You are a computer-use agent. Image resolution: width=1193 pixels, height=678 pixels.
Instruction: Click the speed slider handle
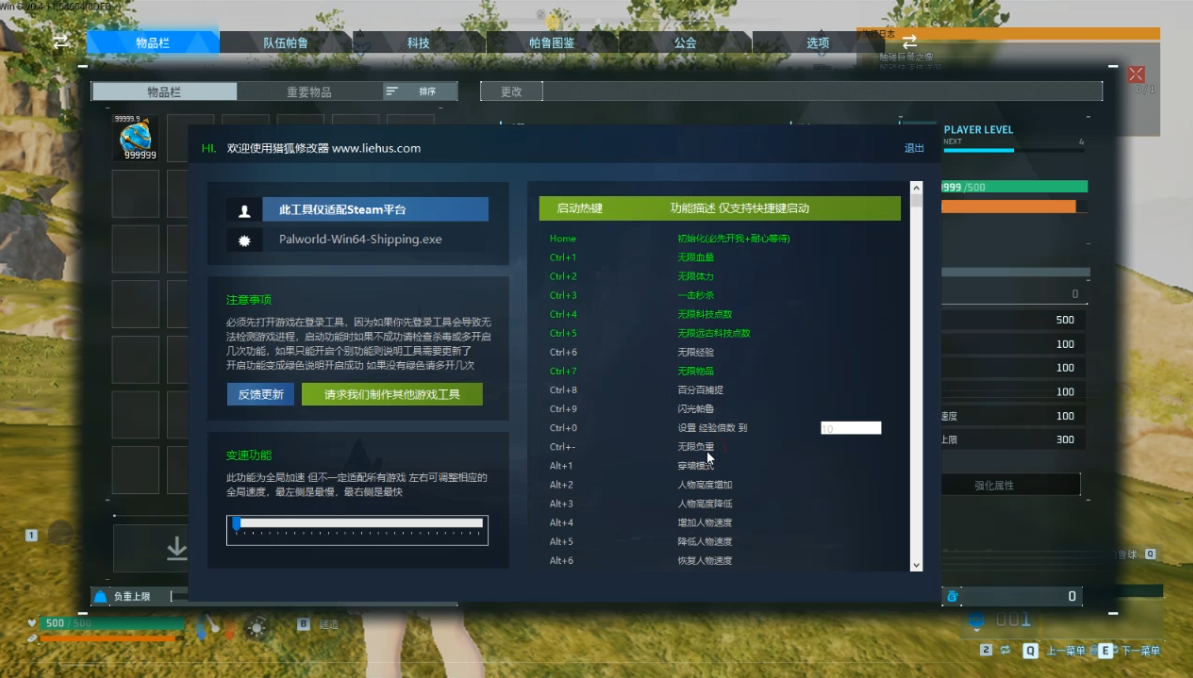[x=237, y=523]
